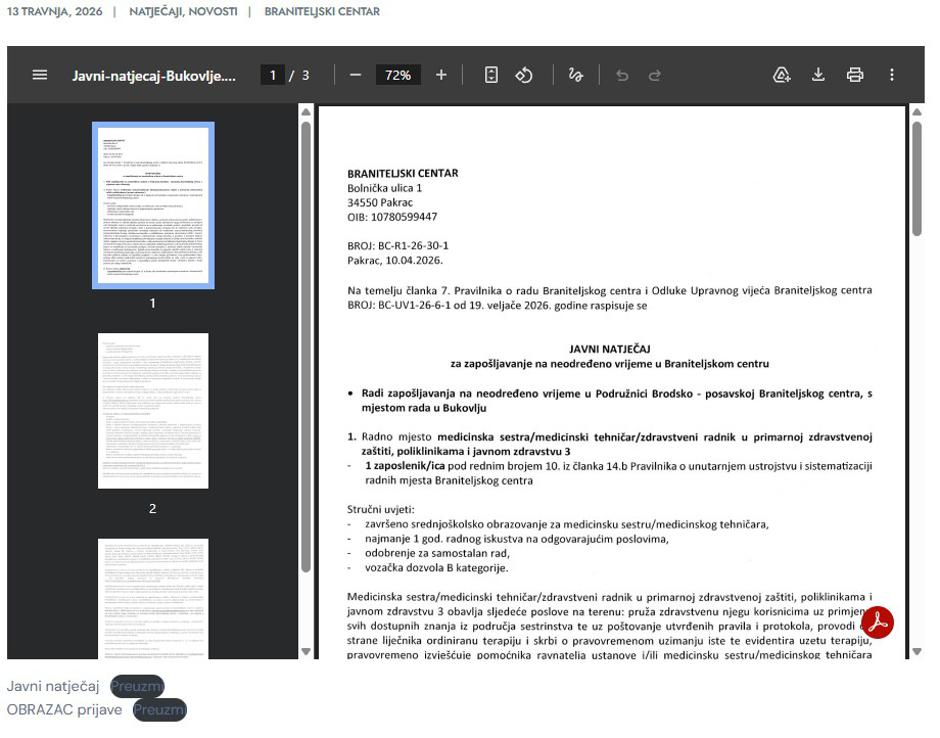Save PDF to Google Drive
The width and height of the screenshot is (940, 738).
pos(782,75)
